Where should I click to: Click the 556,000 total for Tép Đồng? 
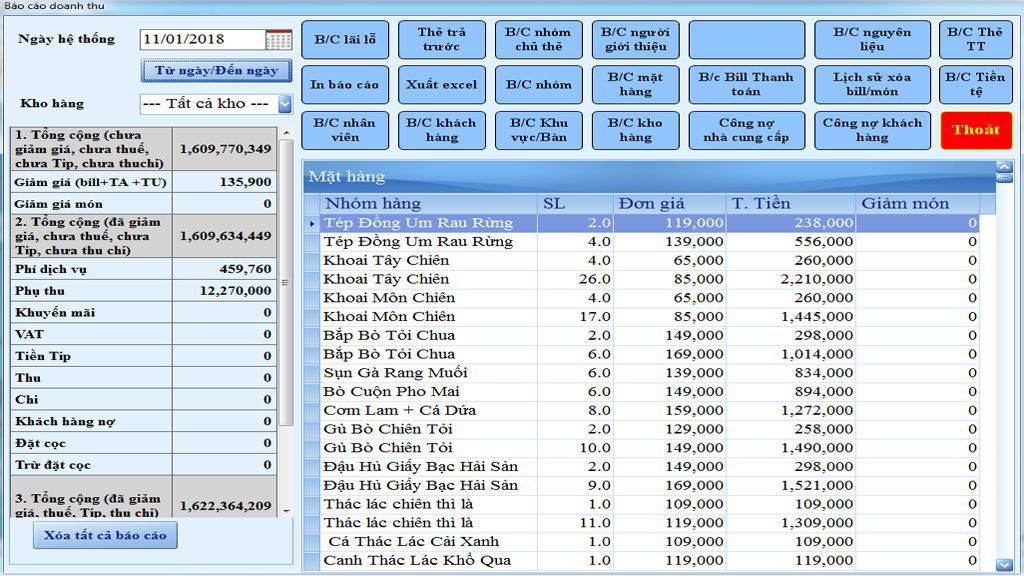click(x=824, y=242)
